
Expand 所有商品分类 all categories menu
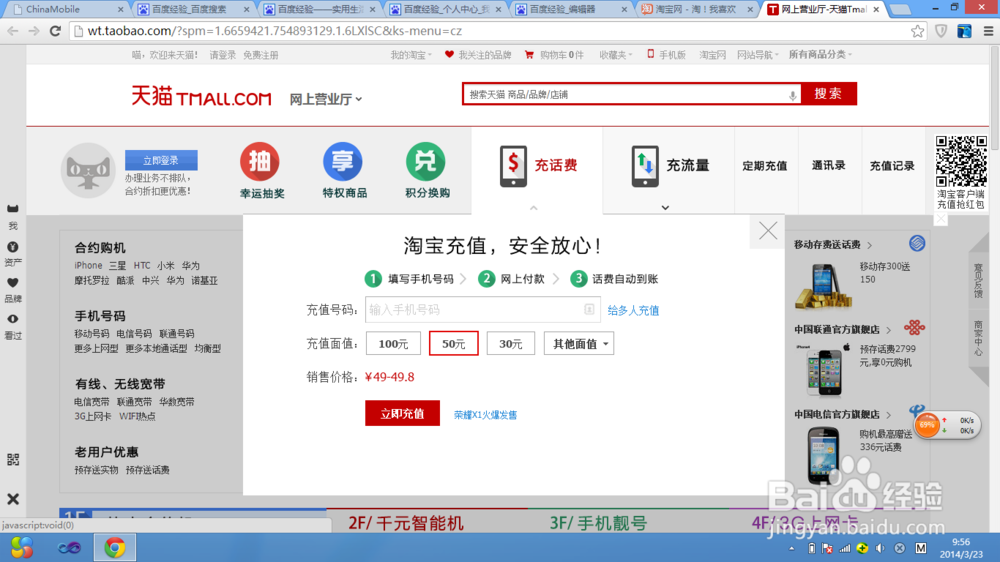[820, 55]
